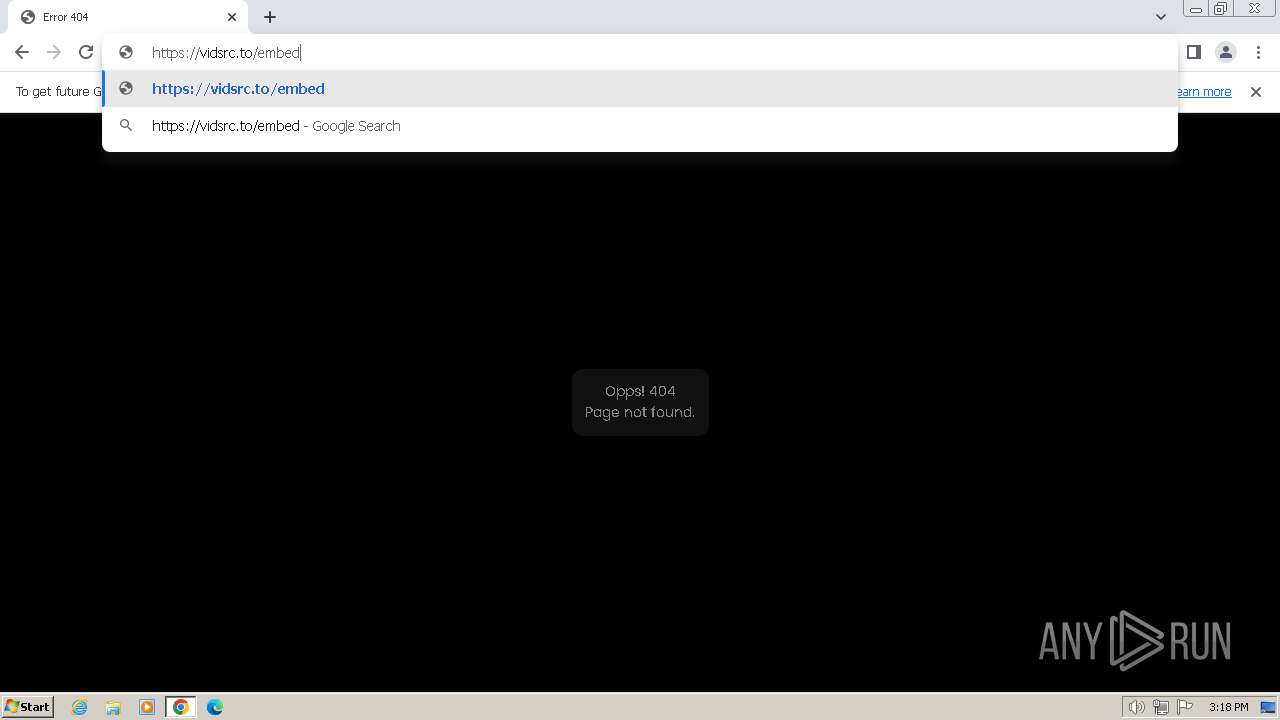Open a new browser tab
1280x720 pixels.
coord(270,17)
